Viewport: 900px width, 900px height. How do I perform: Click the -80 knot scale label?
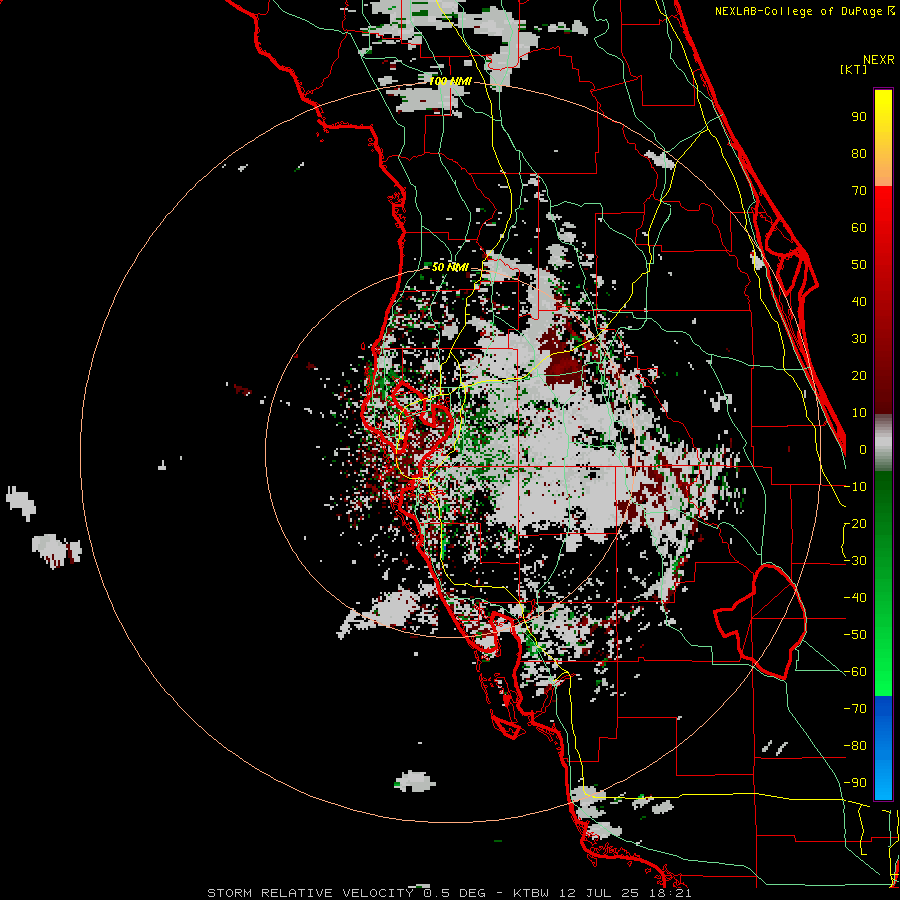tap(855, 746)
